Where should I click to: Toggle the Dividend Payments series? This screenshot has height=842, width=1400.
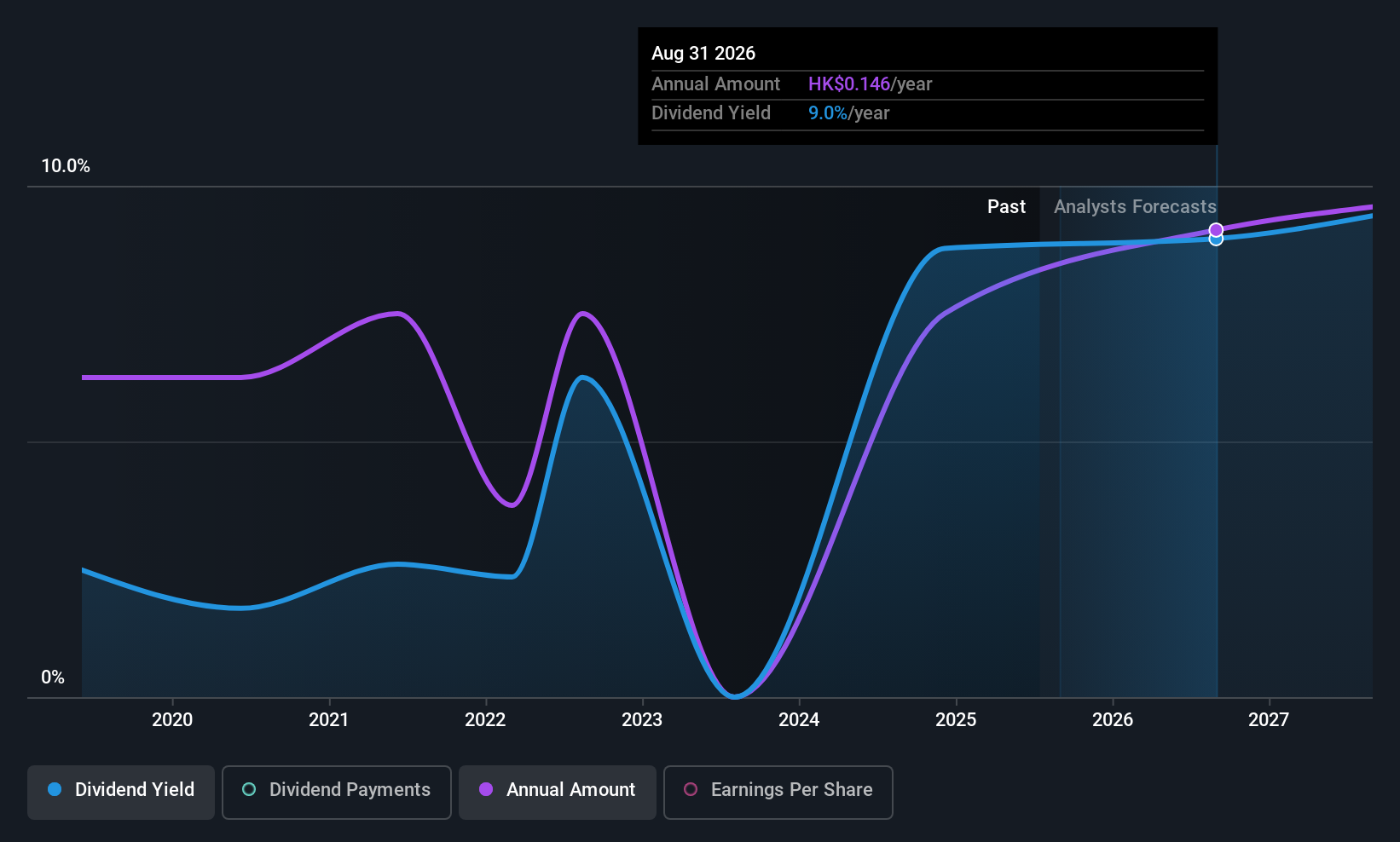(337, 793)
